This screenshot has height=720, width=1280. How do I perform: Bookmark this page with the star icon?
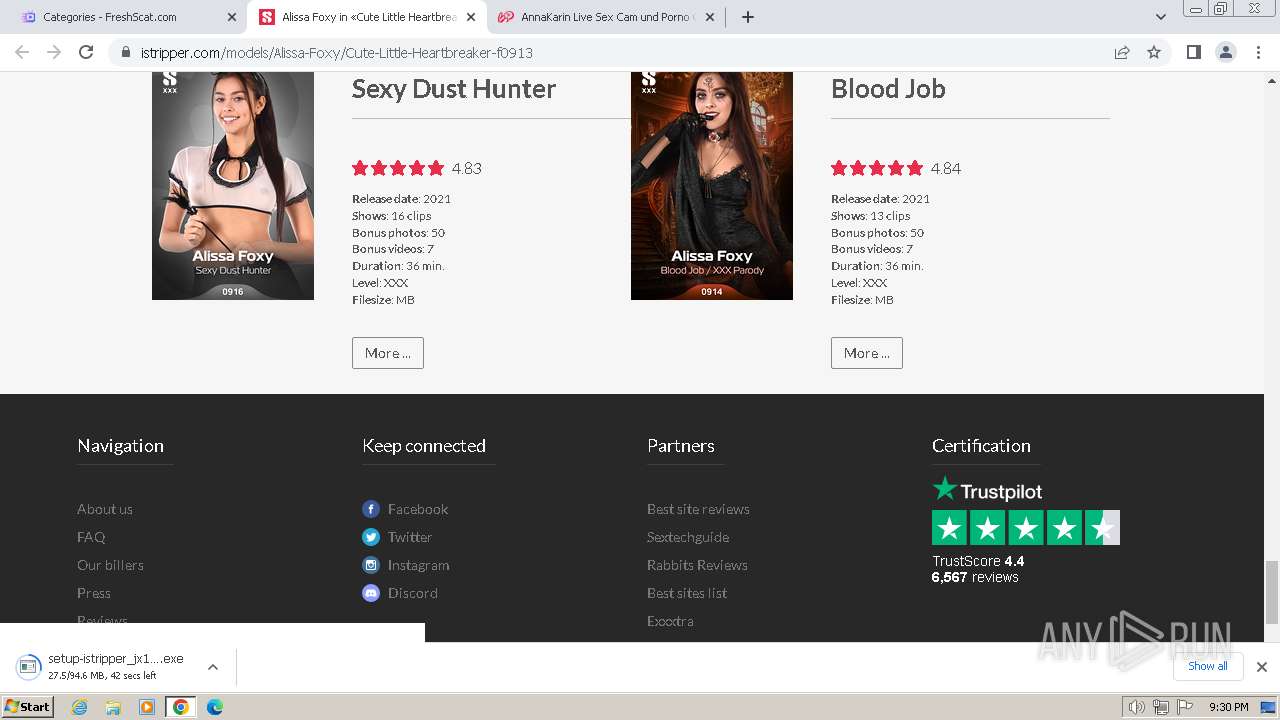pyautogui.click(x=1154, y=52)
